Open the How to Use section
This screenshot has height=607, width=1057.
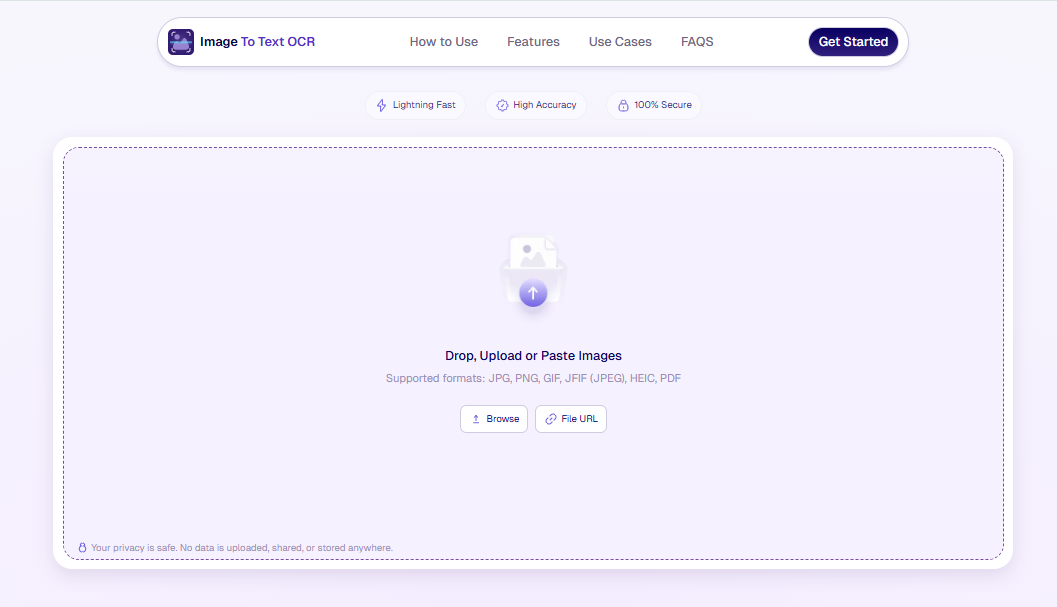point(443,42)
